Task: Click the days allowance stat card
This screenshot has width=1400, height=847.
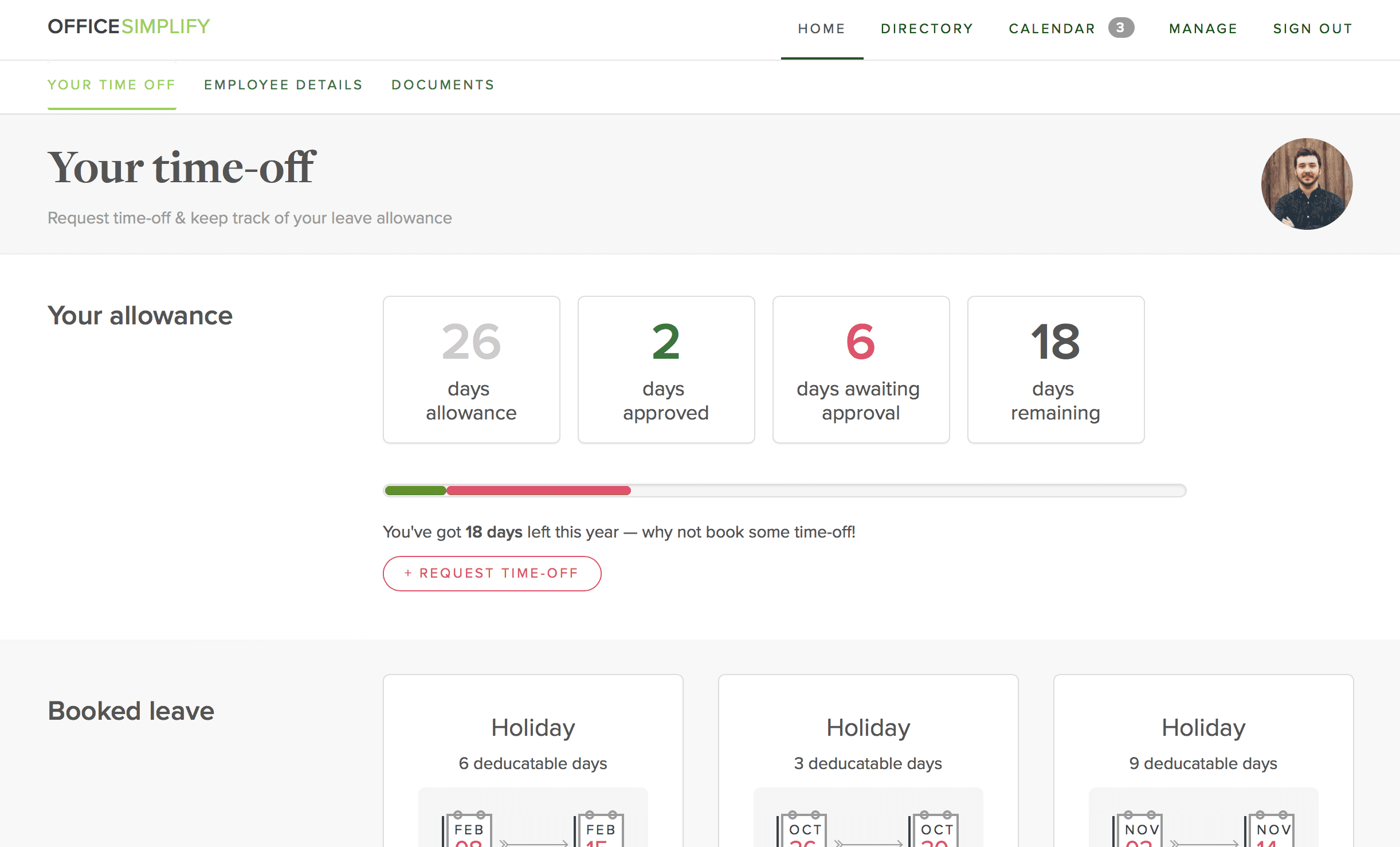Action: (x=471, y=370)
